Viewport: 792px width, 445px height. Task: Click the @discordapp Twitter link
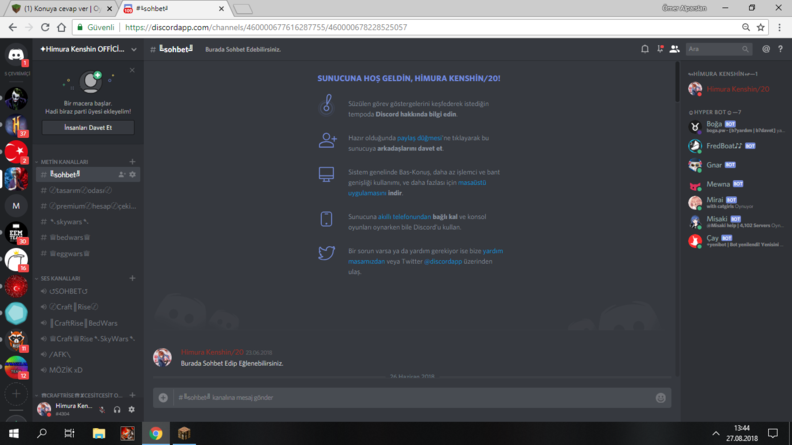click(443, 262)
